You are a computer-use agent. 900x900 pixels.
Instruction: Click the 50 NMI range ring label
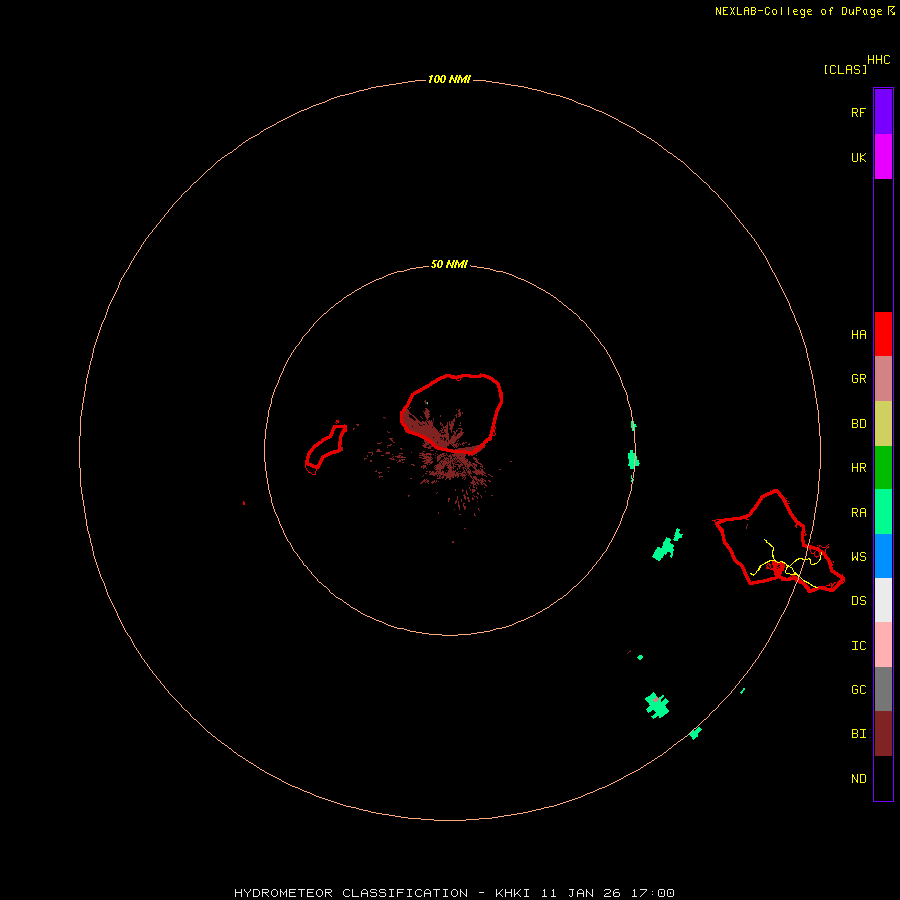[449, 264]
